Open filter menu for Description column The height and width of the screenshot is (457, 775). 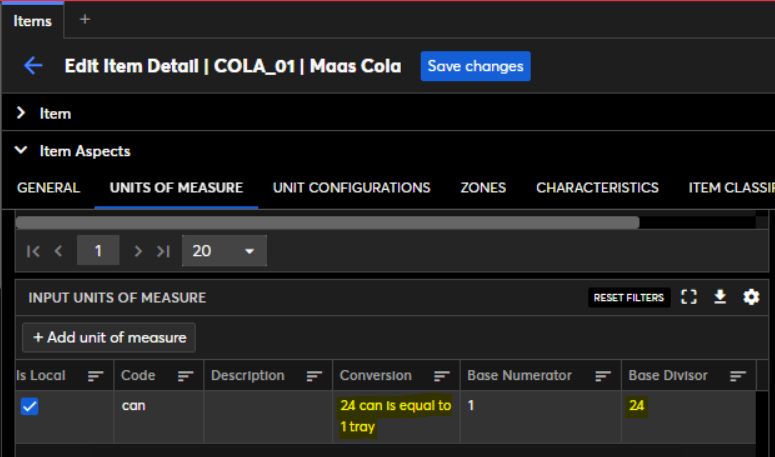pyautogui.click(x=314, y=376)
